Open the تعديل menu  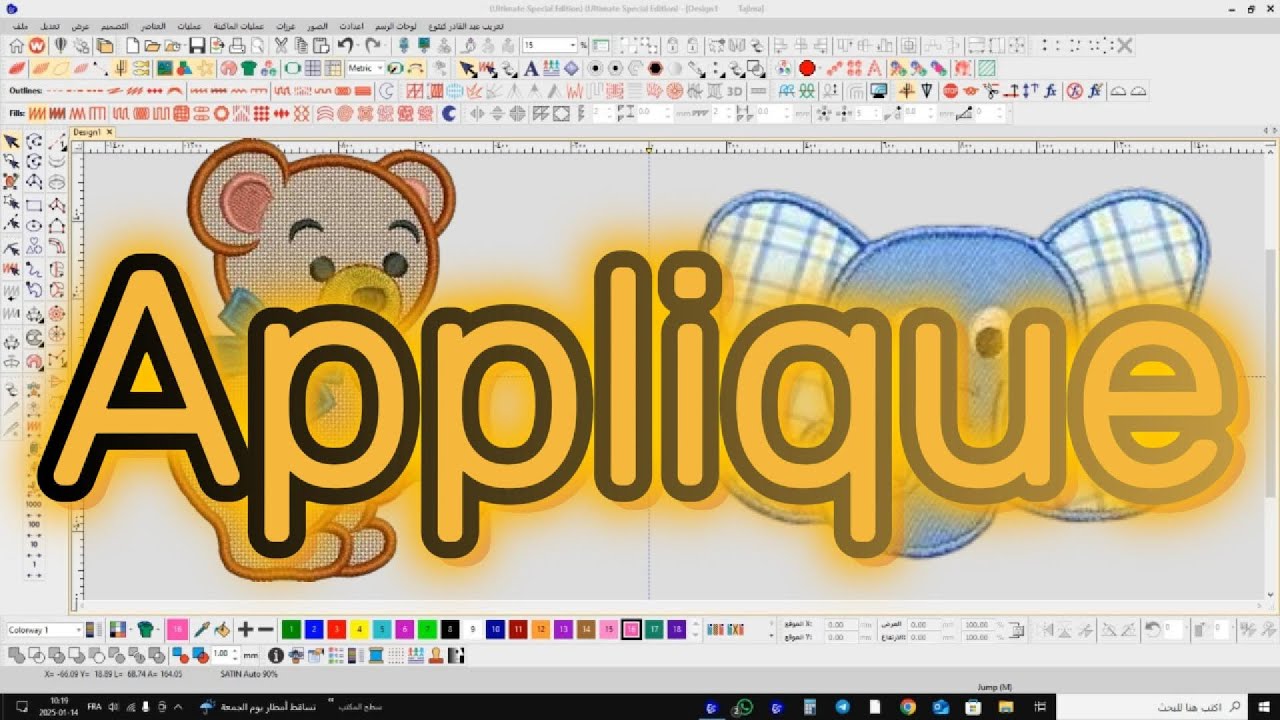[50, 25]
